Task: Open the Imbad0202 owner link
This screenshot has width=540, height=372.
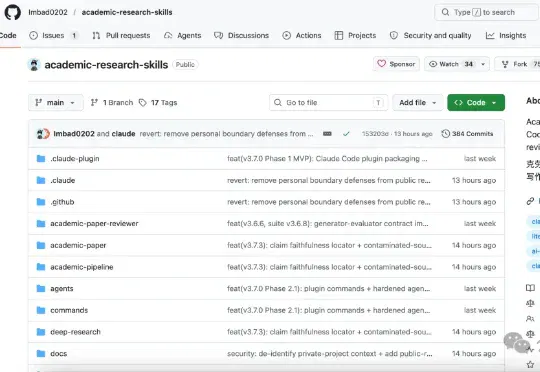Action: coord(48,12)
